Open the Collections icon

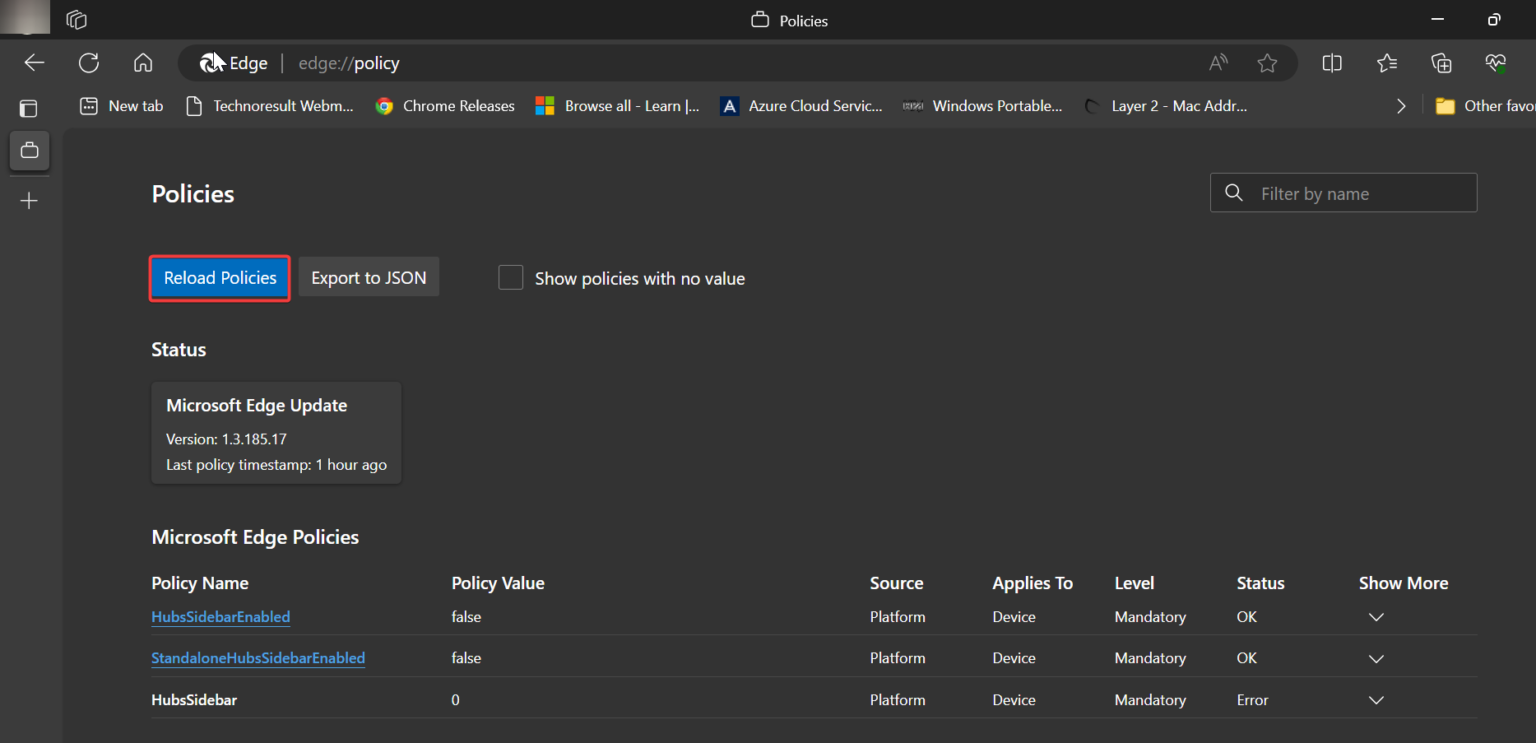[1441, 62]
